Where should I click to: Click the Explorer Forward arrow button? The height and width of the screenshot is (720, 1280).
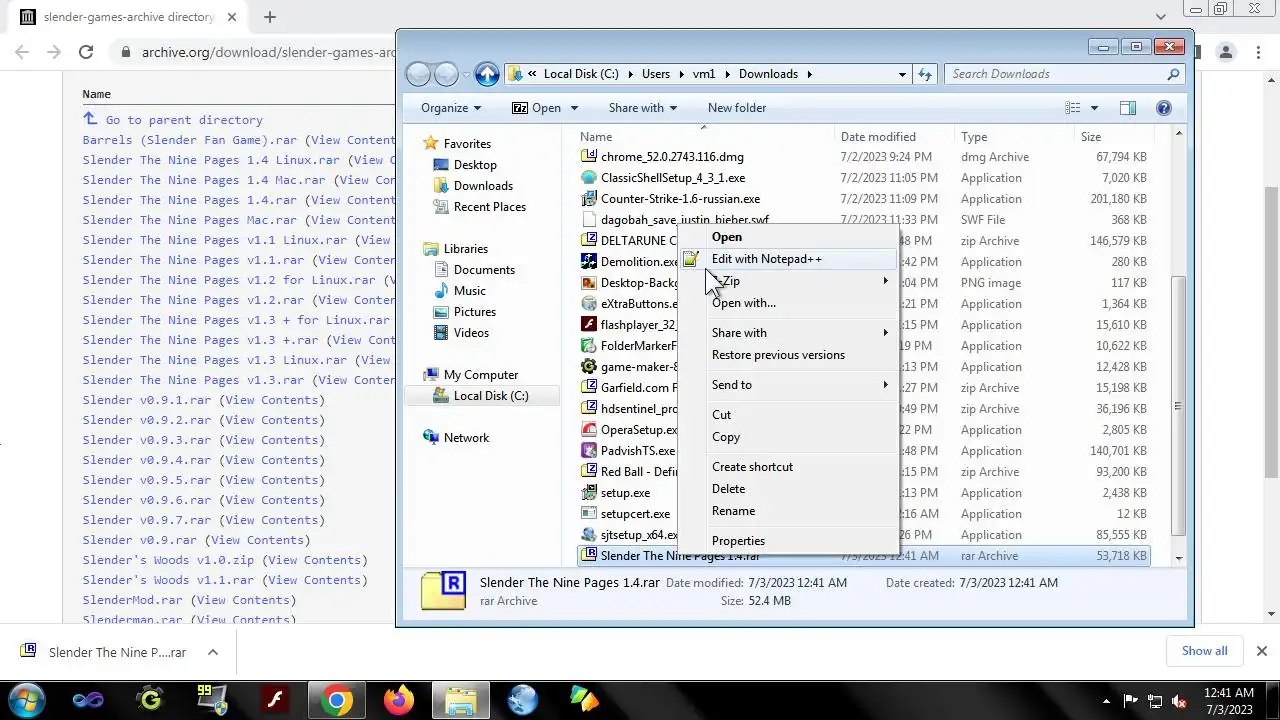point(446,74)
